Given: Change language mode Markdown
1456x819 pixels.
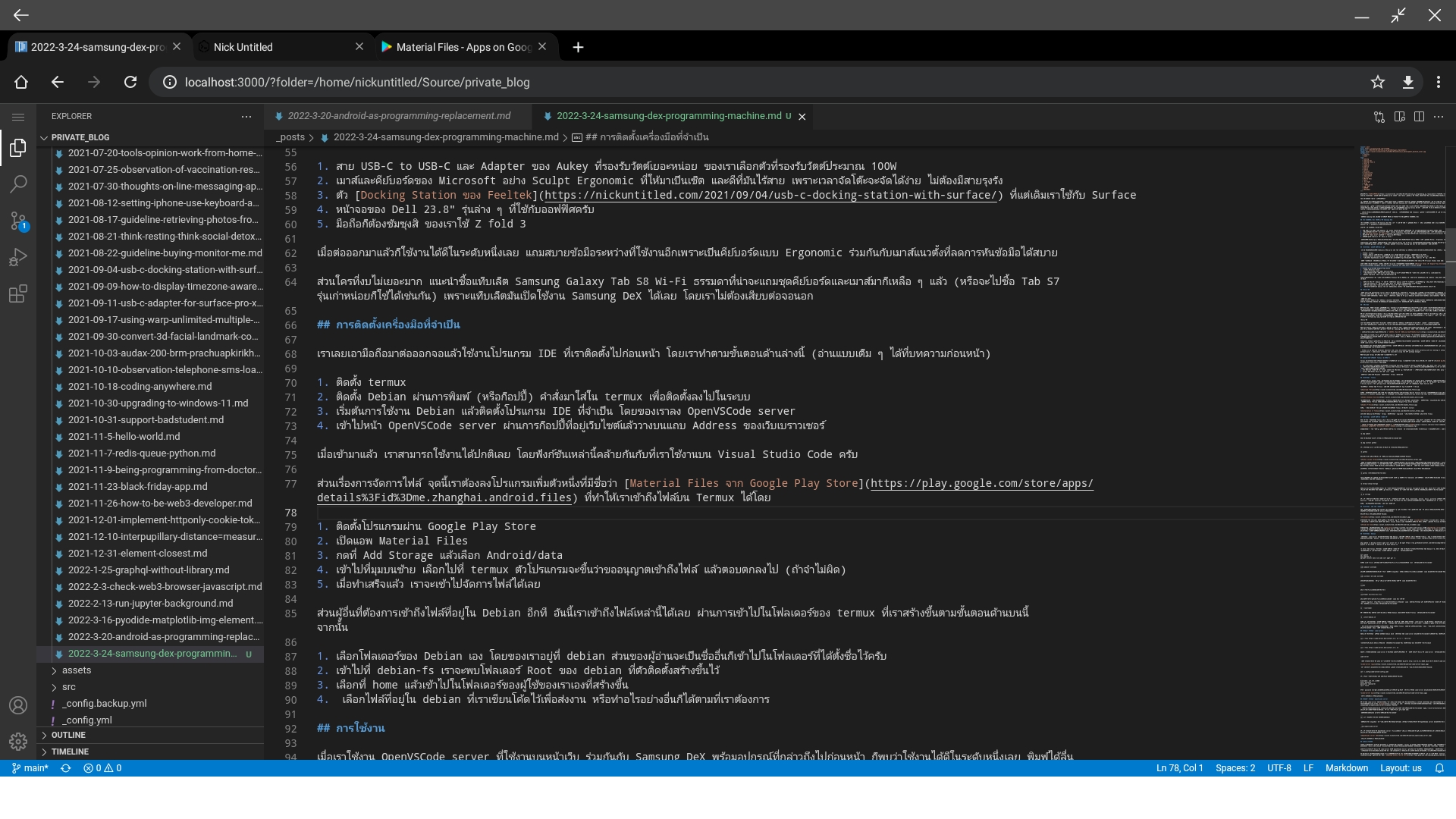Looking at the screenshot, I should click(1346, 768).
